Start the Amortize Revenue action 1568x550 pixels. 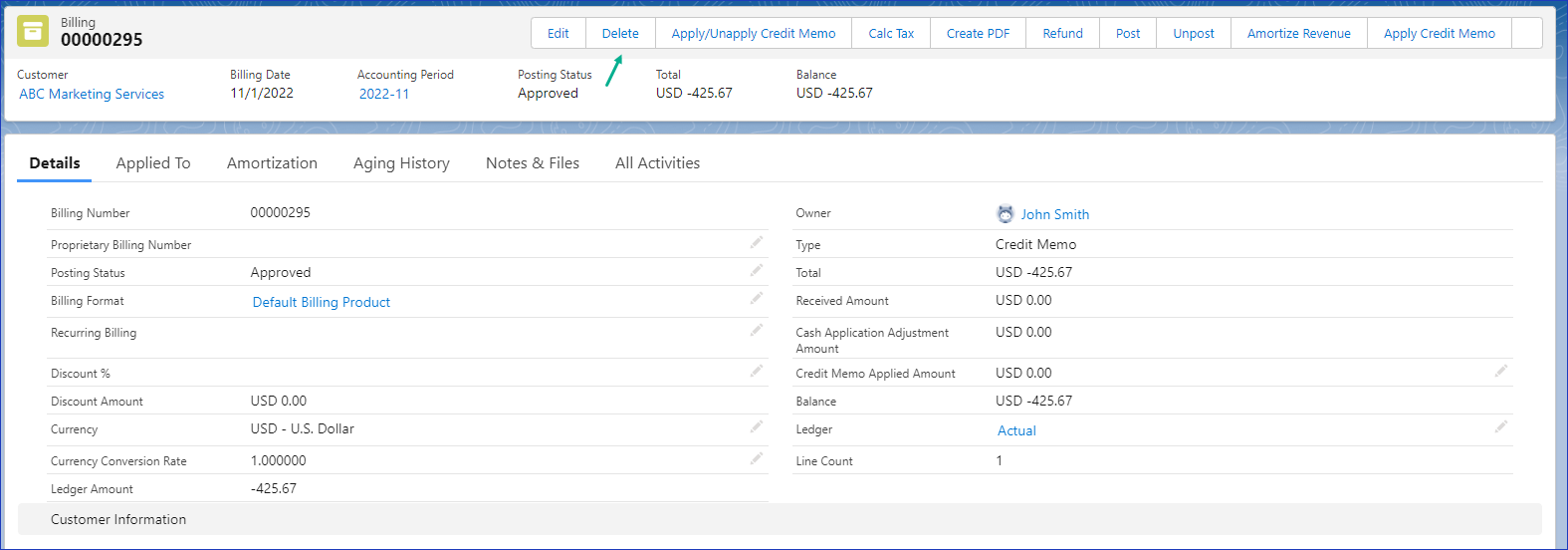click(x=1299, y=33)
